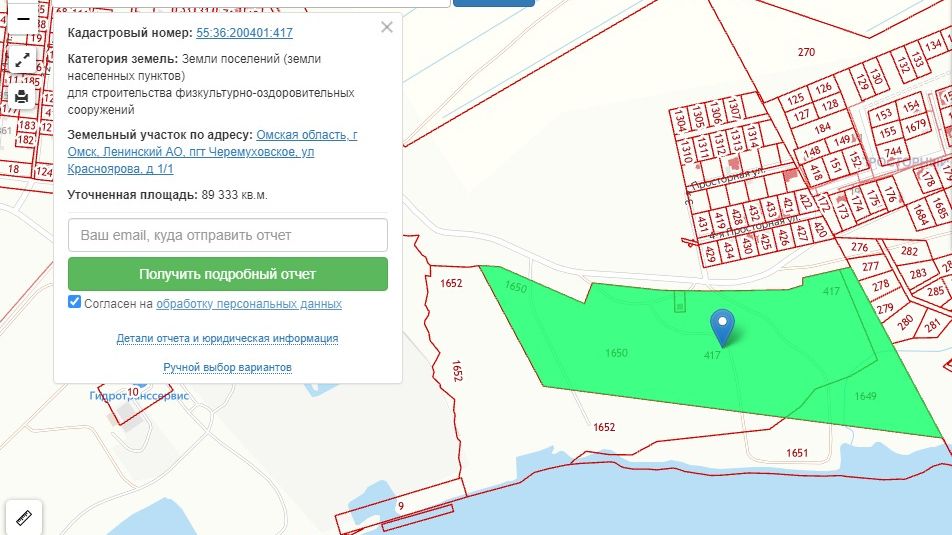Print the map with printer icon
This screenshot has width=952, height=535.
(22, 97)
